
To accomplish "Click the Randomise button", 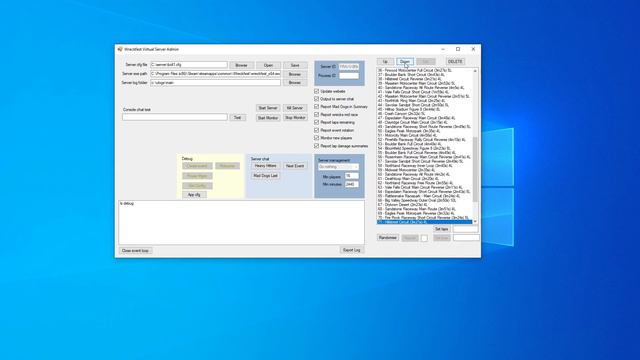I will [x=388, y=238].
